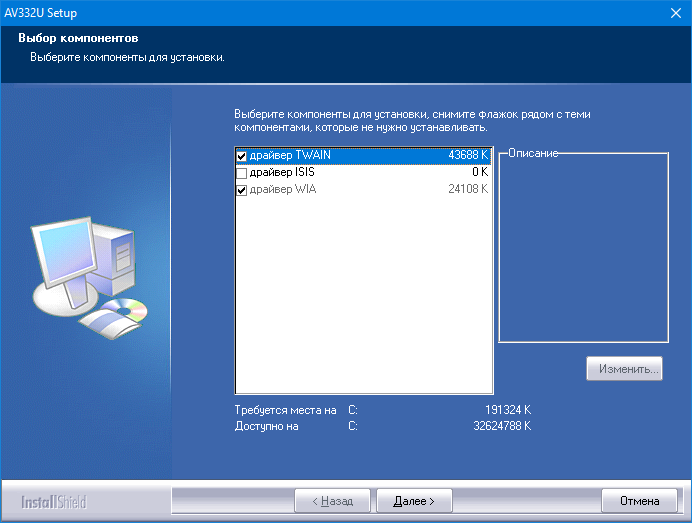This screenshot has width=692, height=523.
Task: Click the Описание group box
Action: click(583, 246)
